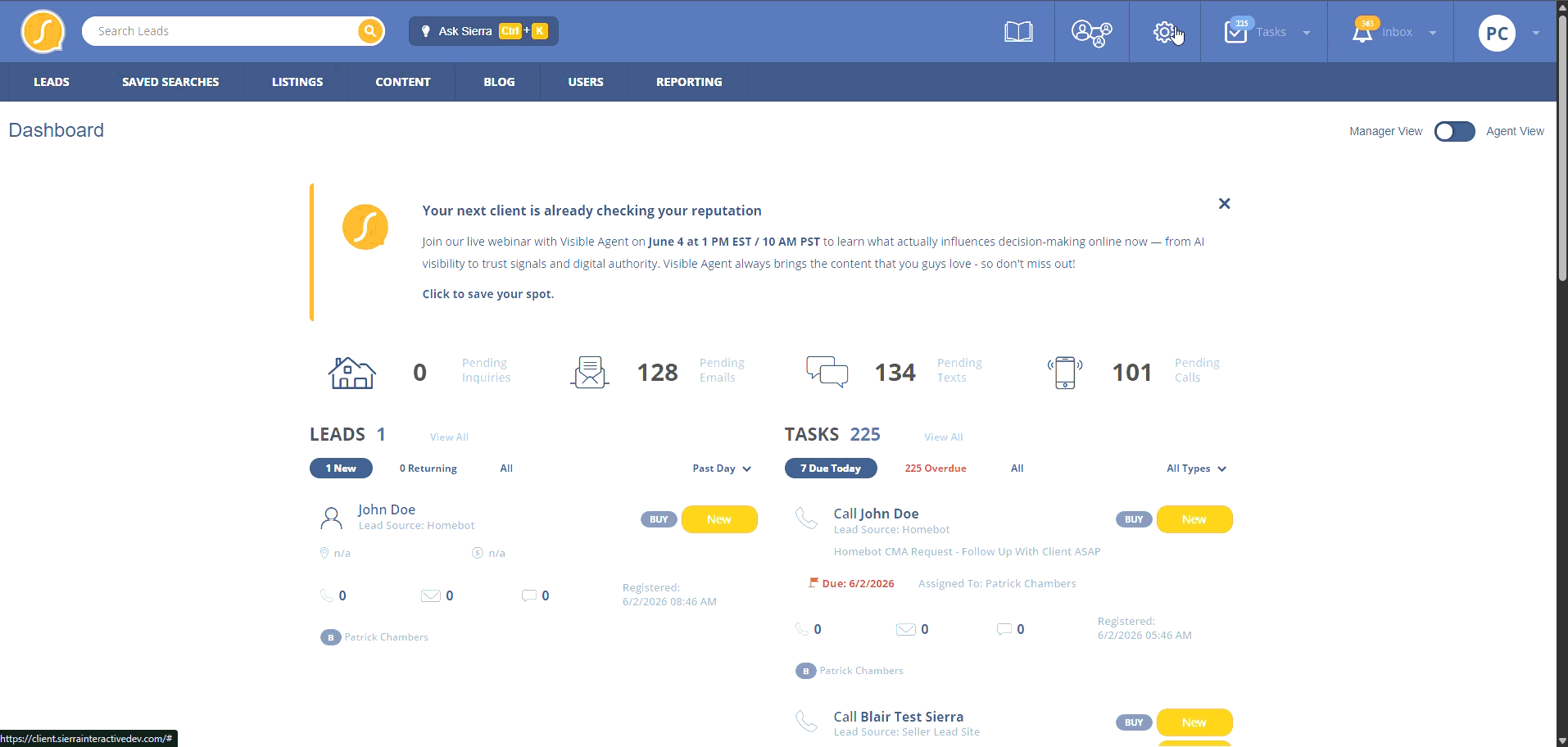
Task: Click BUY tag on Call Blair Test Sierra task
Action: tap(1134, 722)
